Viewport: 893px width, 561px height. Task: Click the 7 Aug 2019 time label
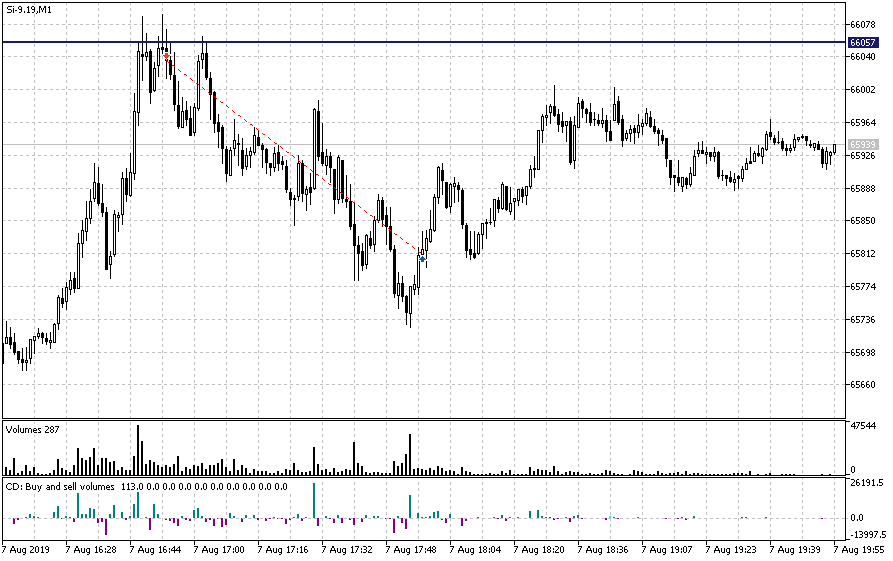click(26, 550)
